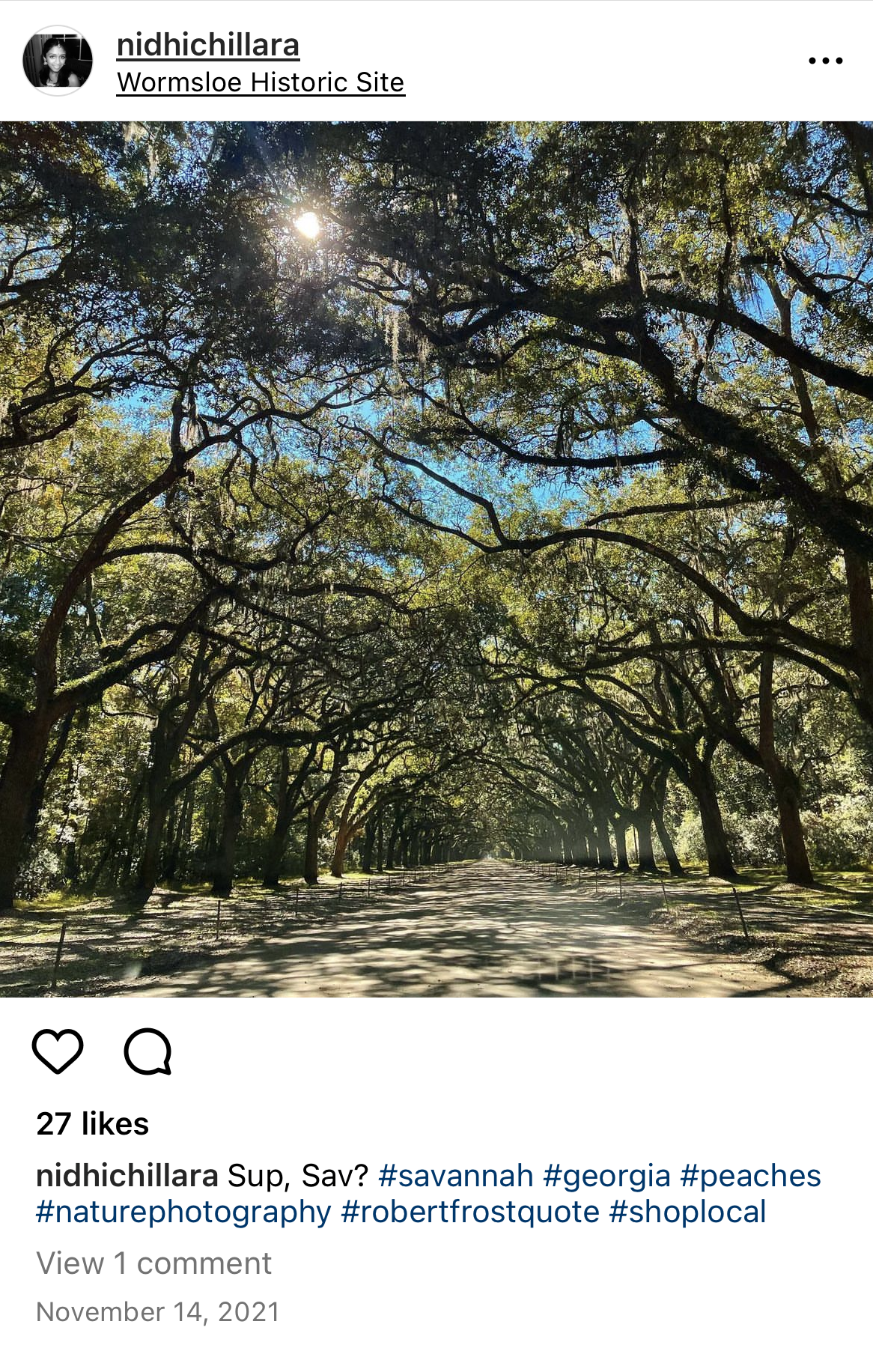Tap the "Sup, Sav?" caption text
Image resolution: width=873 pixels, height=1372 pixels.
(x=297, y=1176)
